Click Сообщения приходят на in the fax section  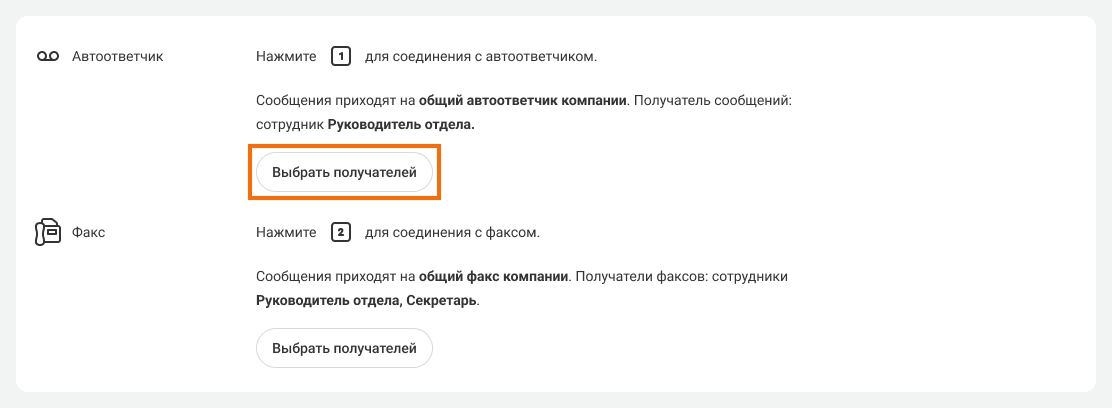tap(335, 276)
